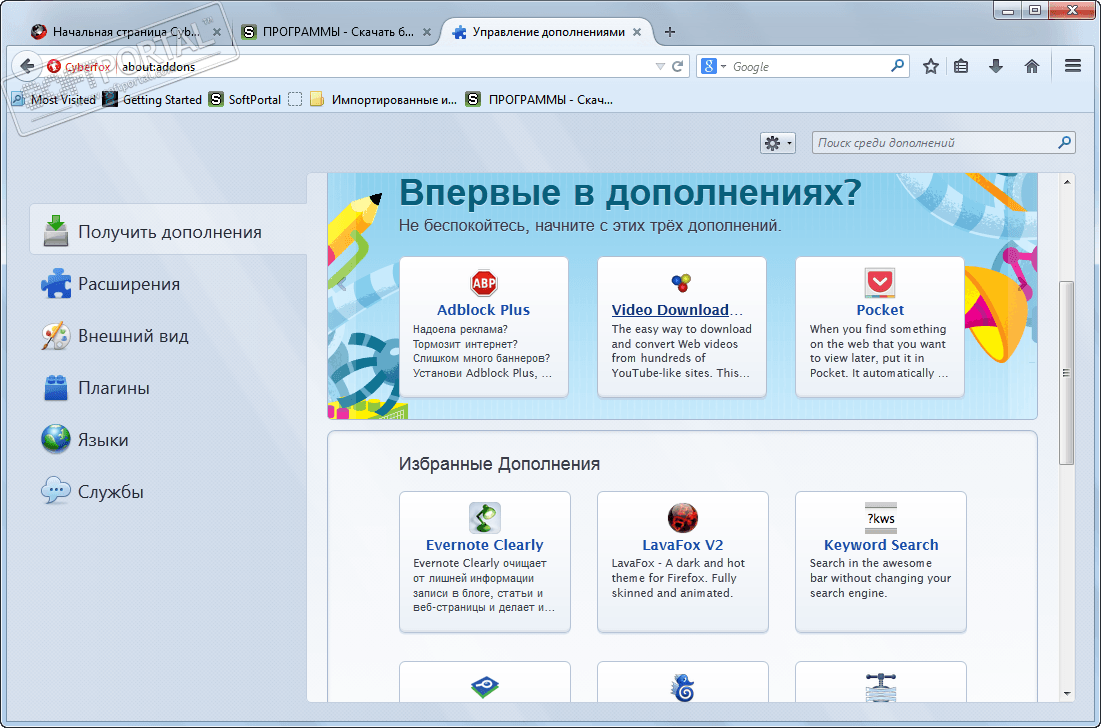Click the magnifier in the Google search box
This screenshot has width=1101, height=728.
pos(897,66)
